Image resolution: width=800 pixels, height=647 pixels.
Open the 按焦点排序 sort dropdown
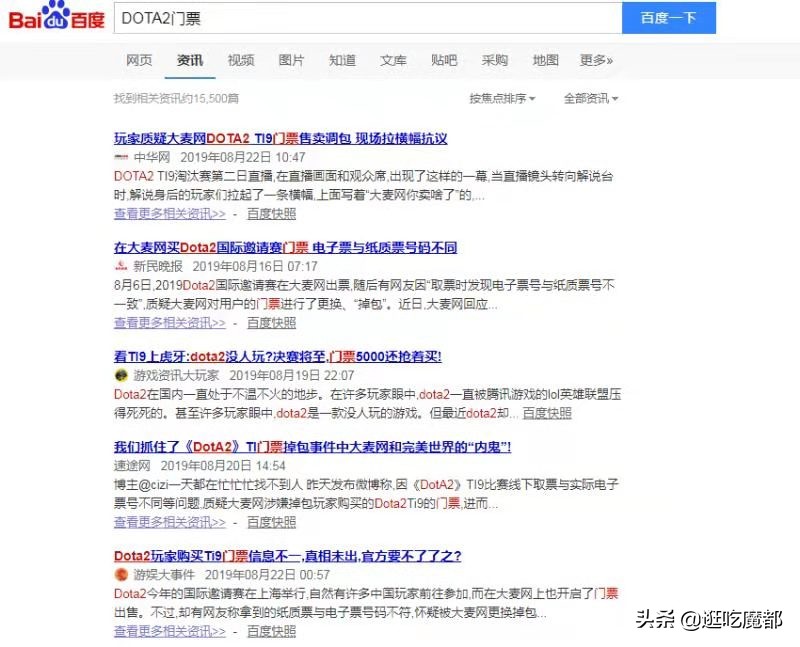coord(503,98)
